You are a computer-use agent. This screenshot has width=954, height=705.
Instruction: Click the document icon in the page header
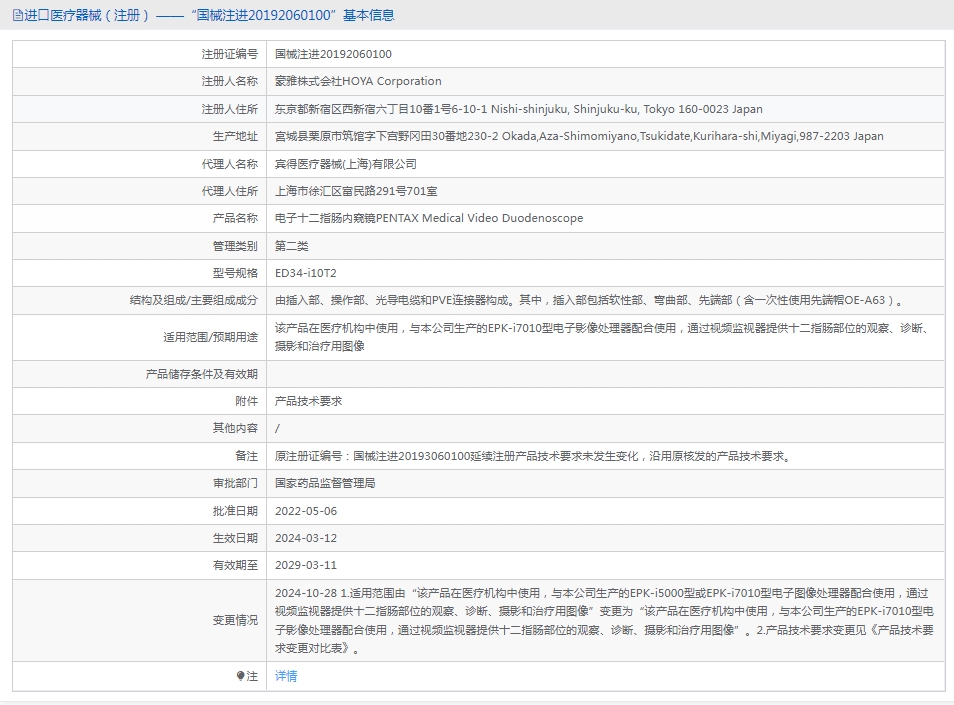[18, 15]
